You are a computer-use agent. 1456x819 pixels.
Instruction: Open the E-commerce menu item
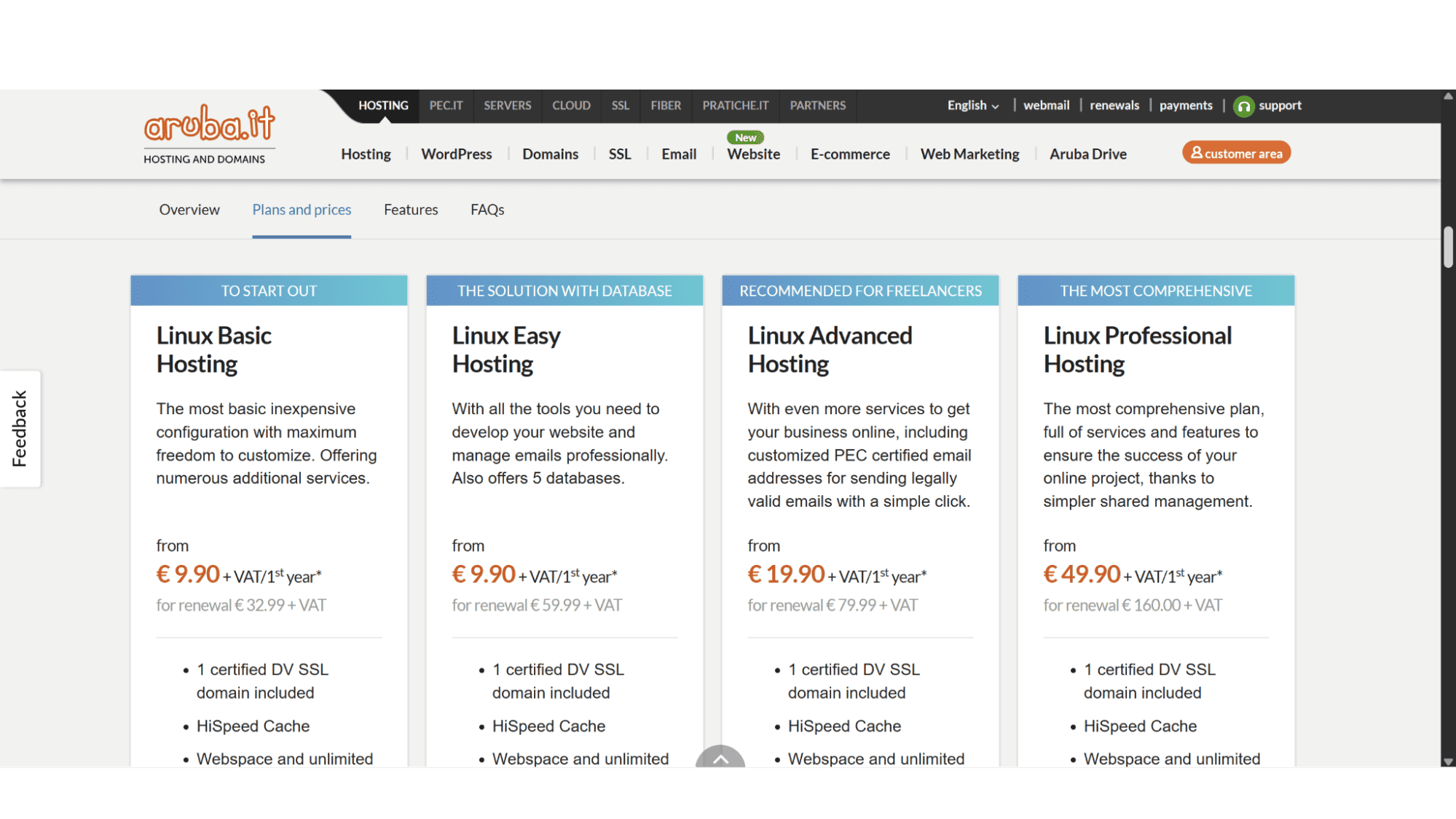tap(850, 154)
